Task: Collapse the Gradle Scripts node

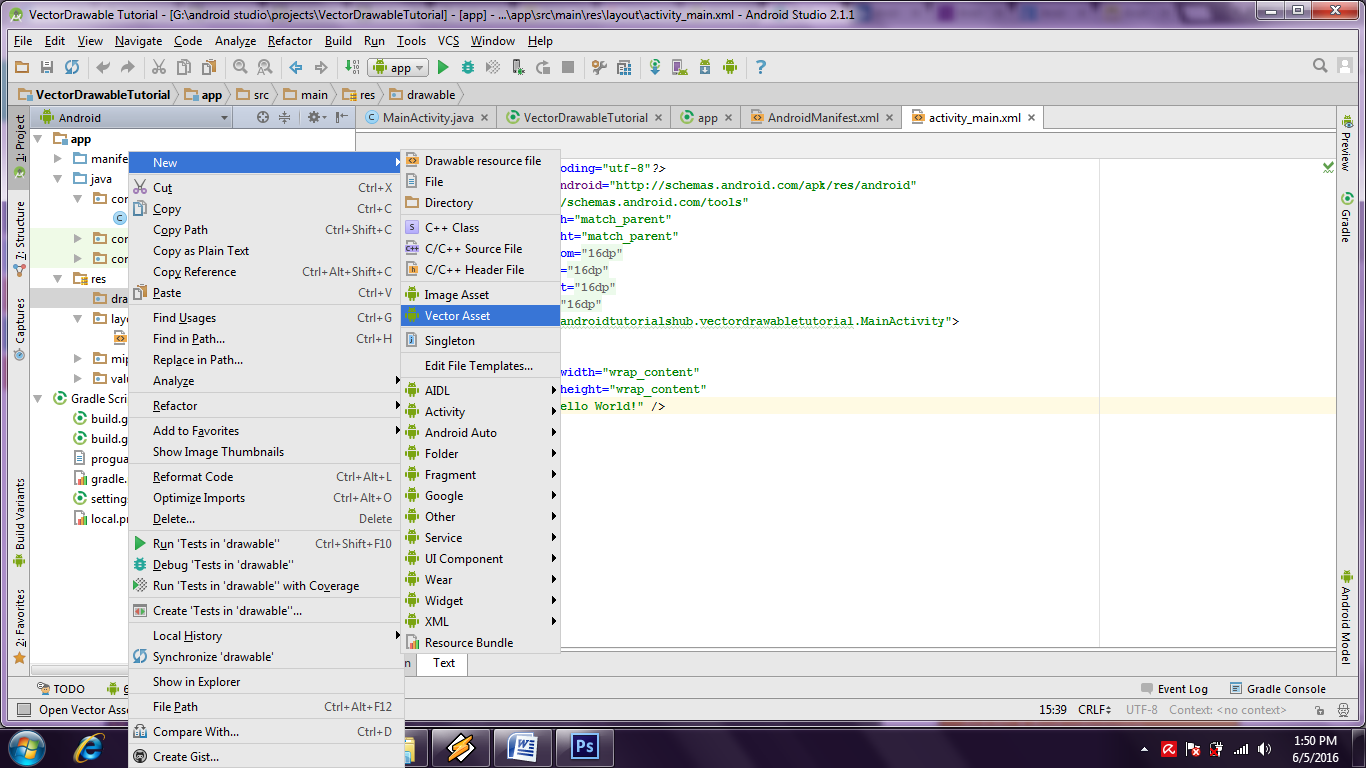Action: coord(38,399)
